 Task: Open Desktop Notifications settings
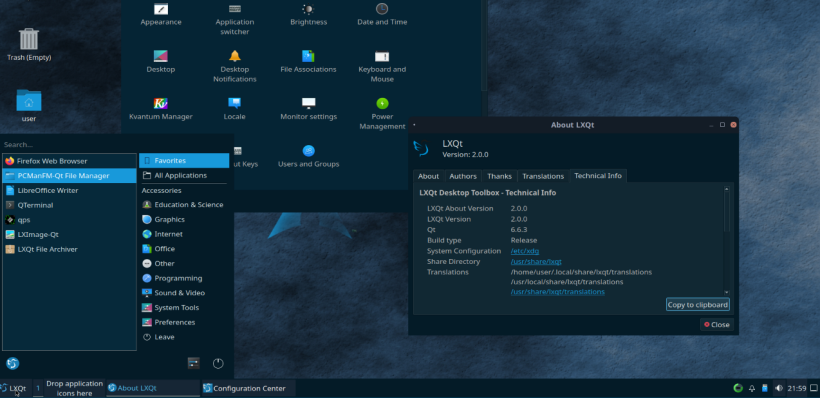tap(235, 66)
